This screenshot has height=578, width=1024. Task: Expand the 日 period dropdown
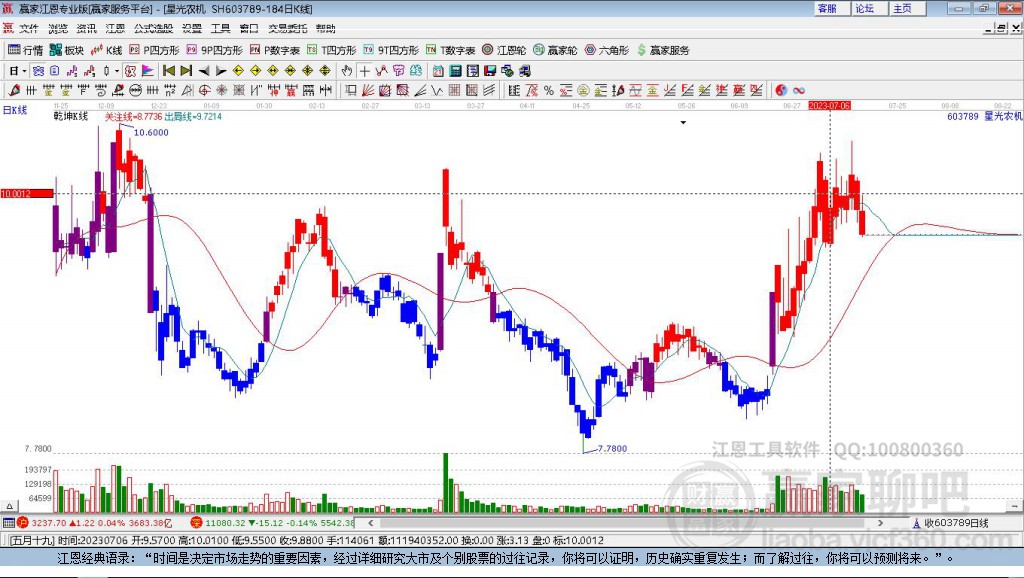click(x=24, y=71)
